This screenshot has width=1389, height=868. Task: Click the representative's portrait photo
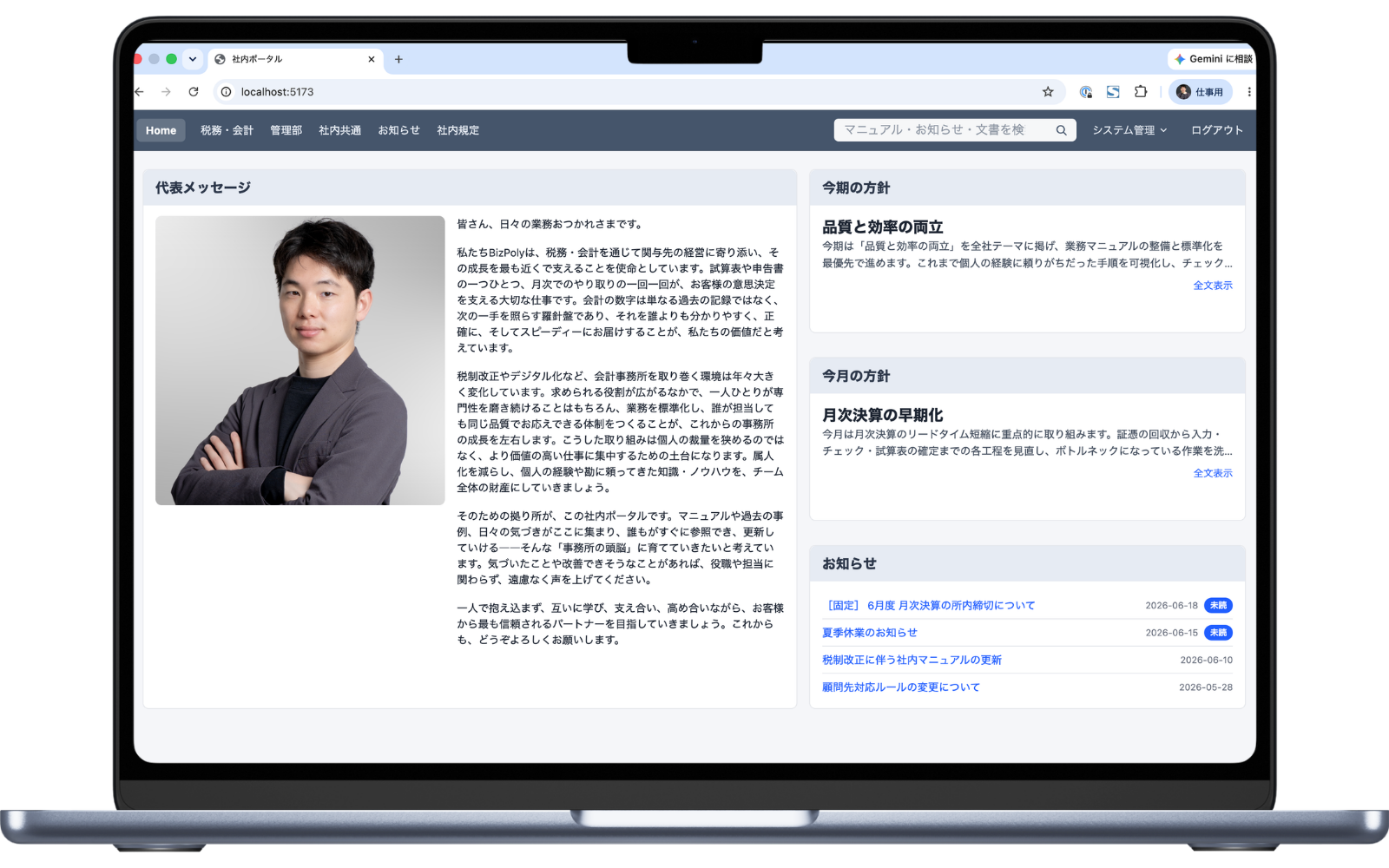tap(300, 360)
